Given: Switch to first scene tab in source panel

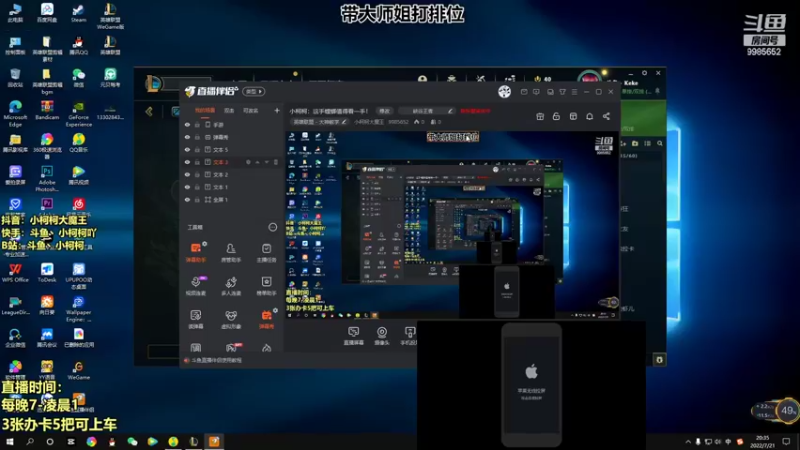Looking at the screenshot, I should pyautogui.click(x=205, y=110).
